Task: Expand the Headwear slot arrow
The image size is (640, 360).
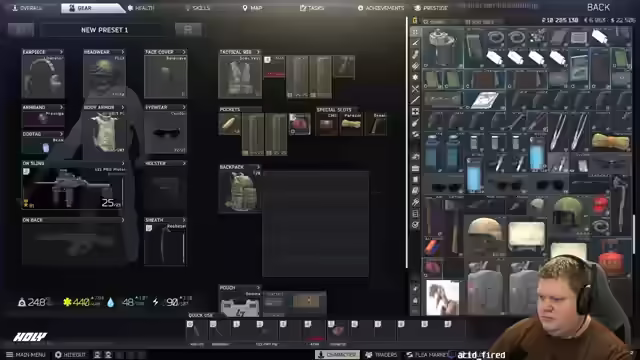Action: tap(122, 52)
